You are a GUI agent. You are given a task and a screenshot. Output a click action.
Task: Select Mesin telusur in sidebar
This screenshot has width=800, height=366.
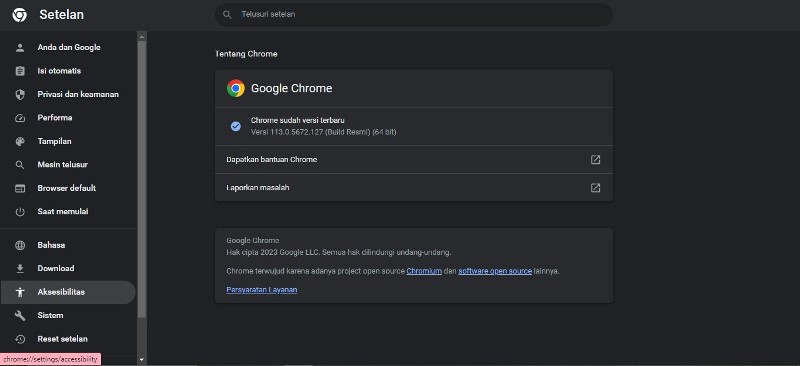(68, 165)
